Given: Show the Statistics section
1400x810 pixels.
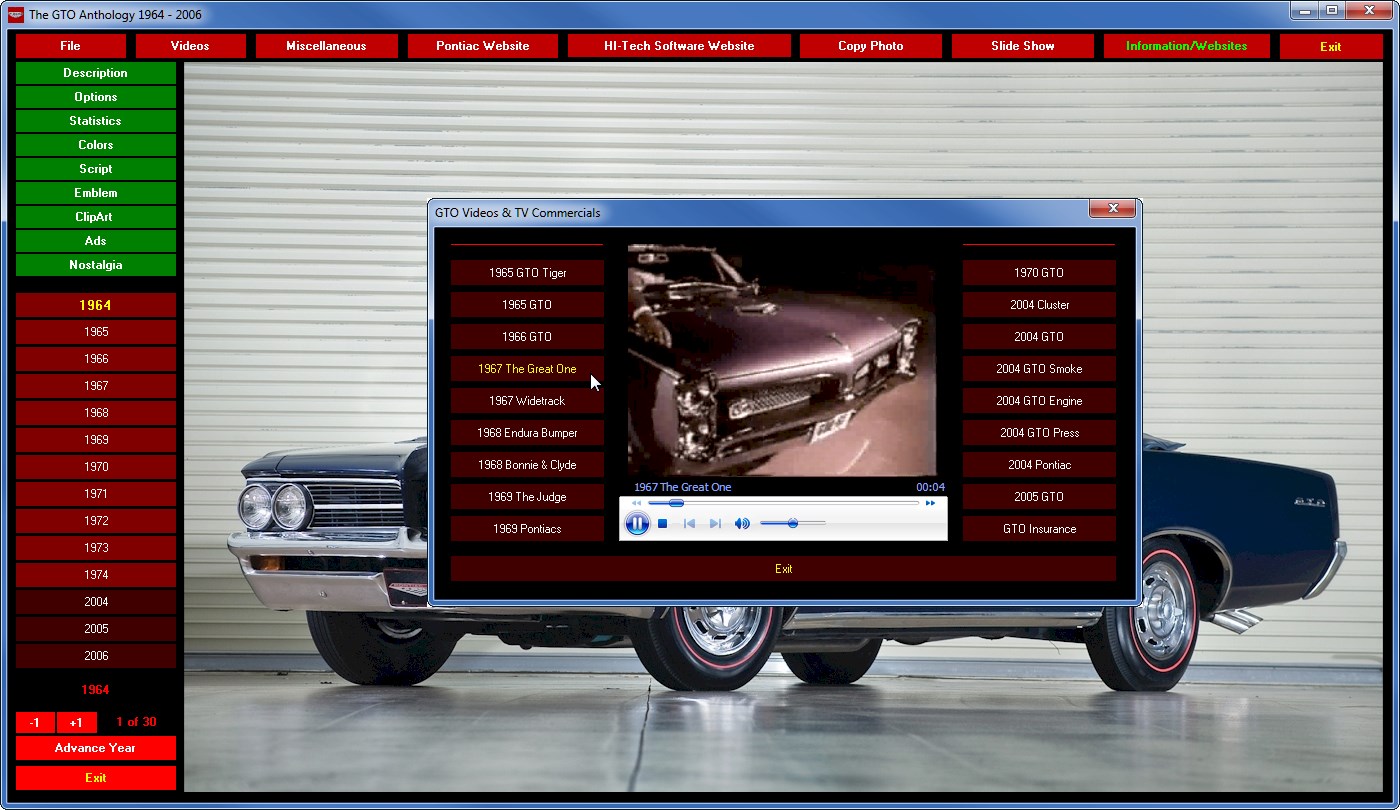Looking at the screenshot, I should 96,121.
